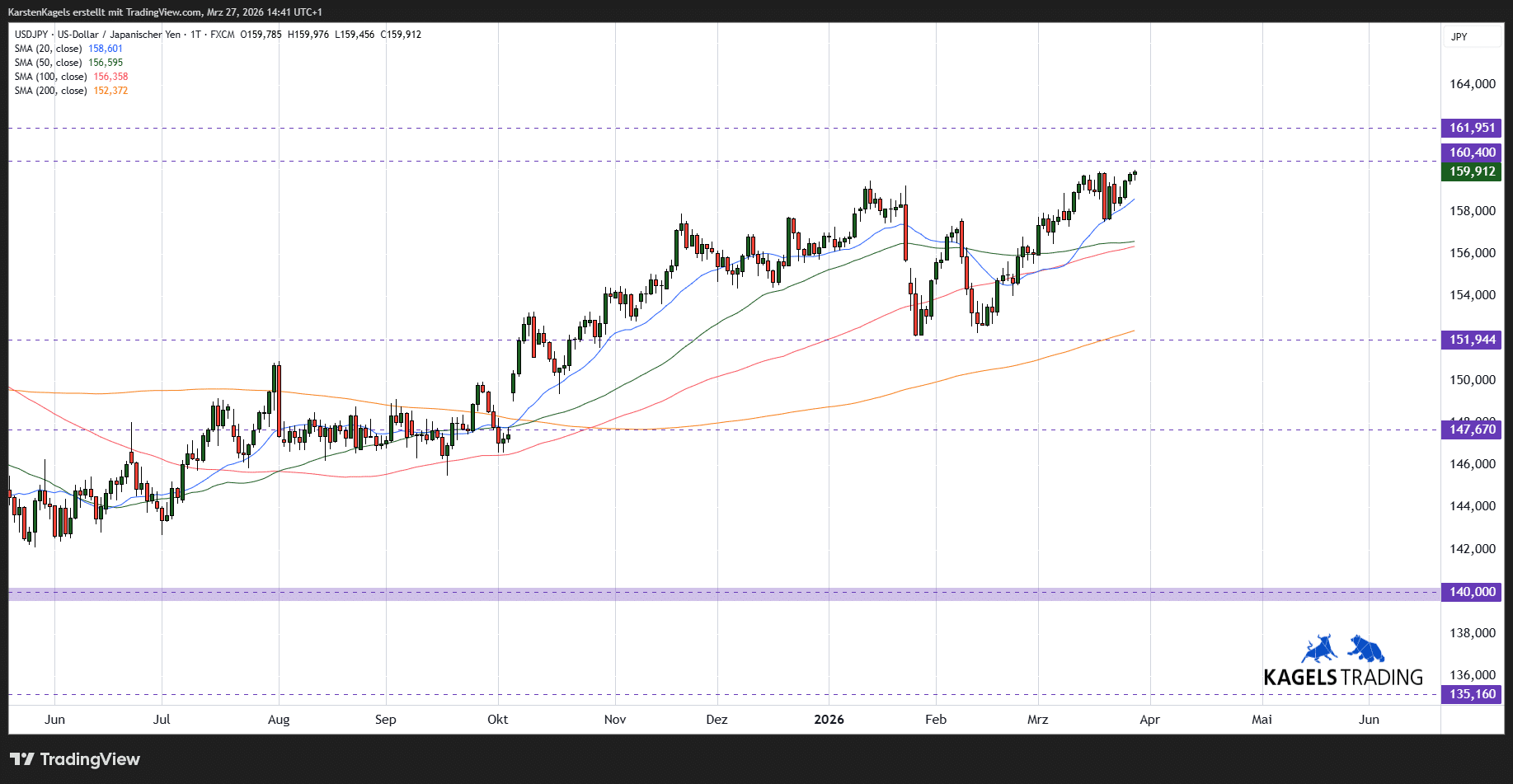Screen dimensions: 1513x784
Task: Click the 135,160 price level tag
Action: tap(1472, 694)
